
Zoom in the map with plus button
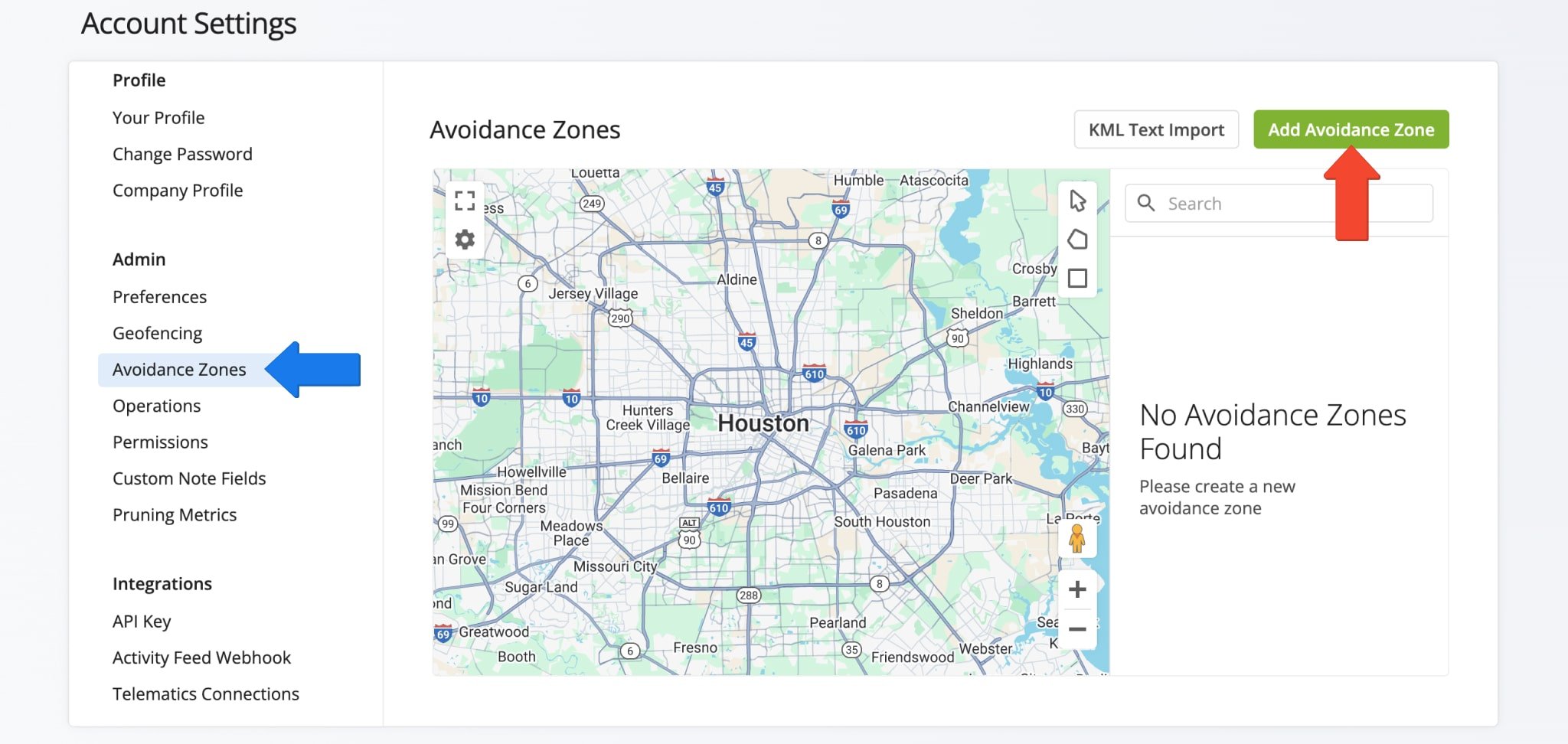(x=1077, y=589)
